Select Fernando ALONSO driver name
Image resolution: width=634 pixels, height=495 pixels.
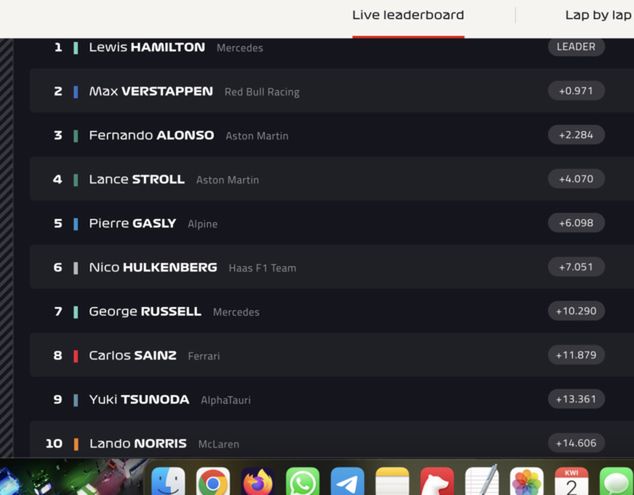pyautogui.click(x=151, y=135)
